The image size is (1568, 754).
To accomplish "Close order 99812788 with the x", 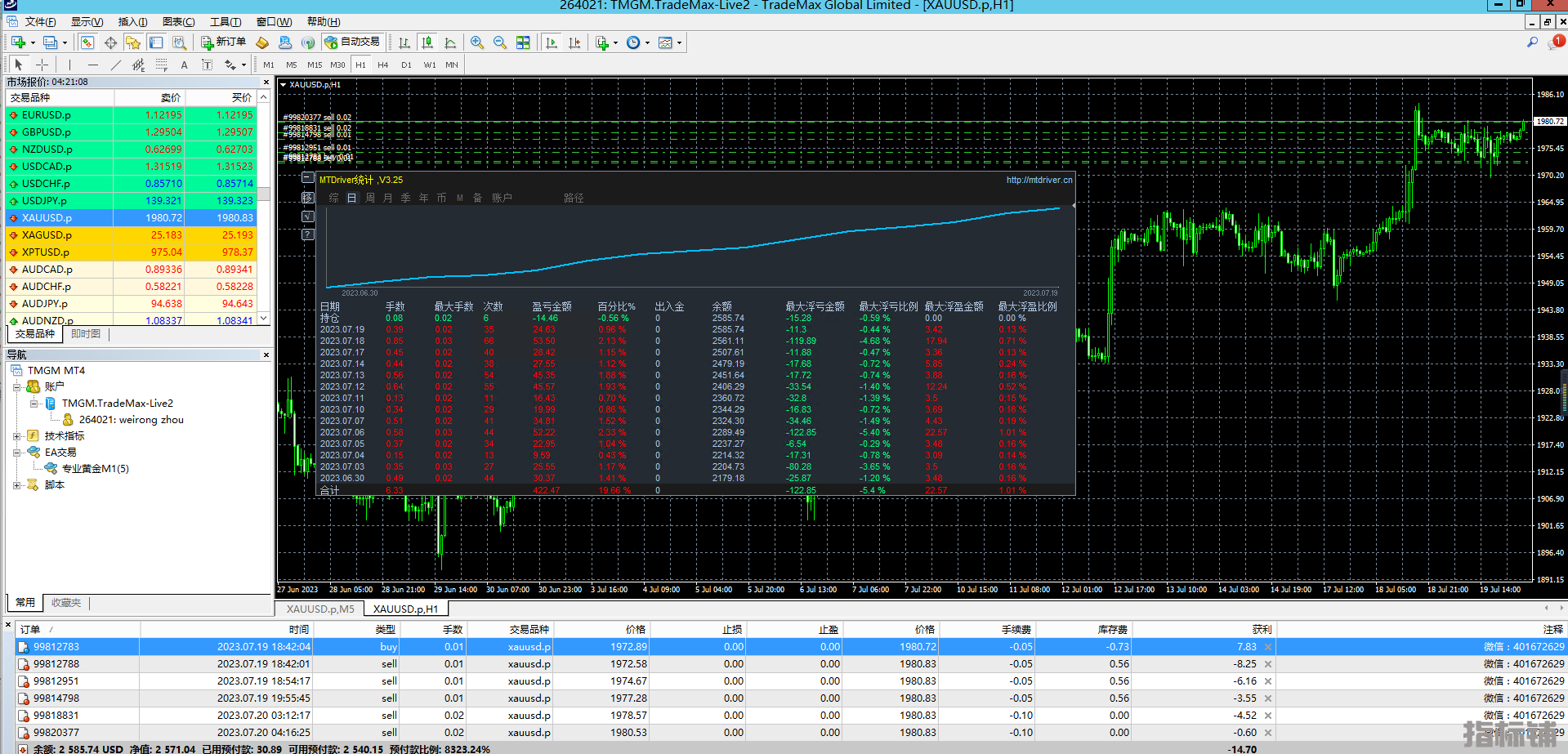I will [1268, 664].
